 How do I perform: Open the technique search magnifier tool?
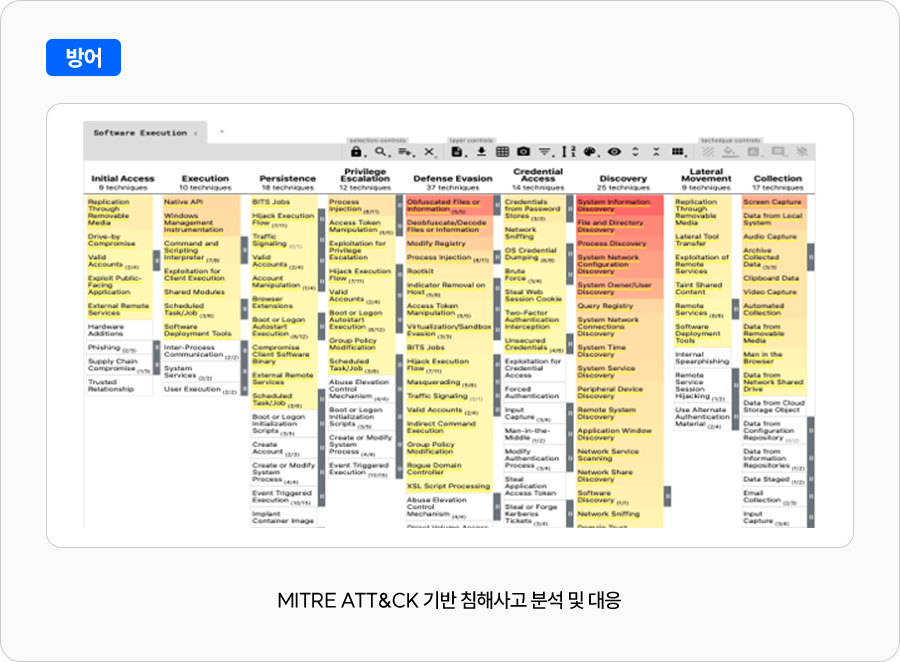pyautogui.click(x=381, y=152)
